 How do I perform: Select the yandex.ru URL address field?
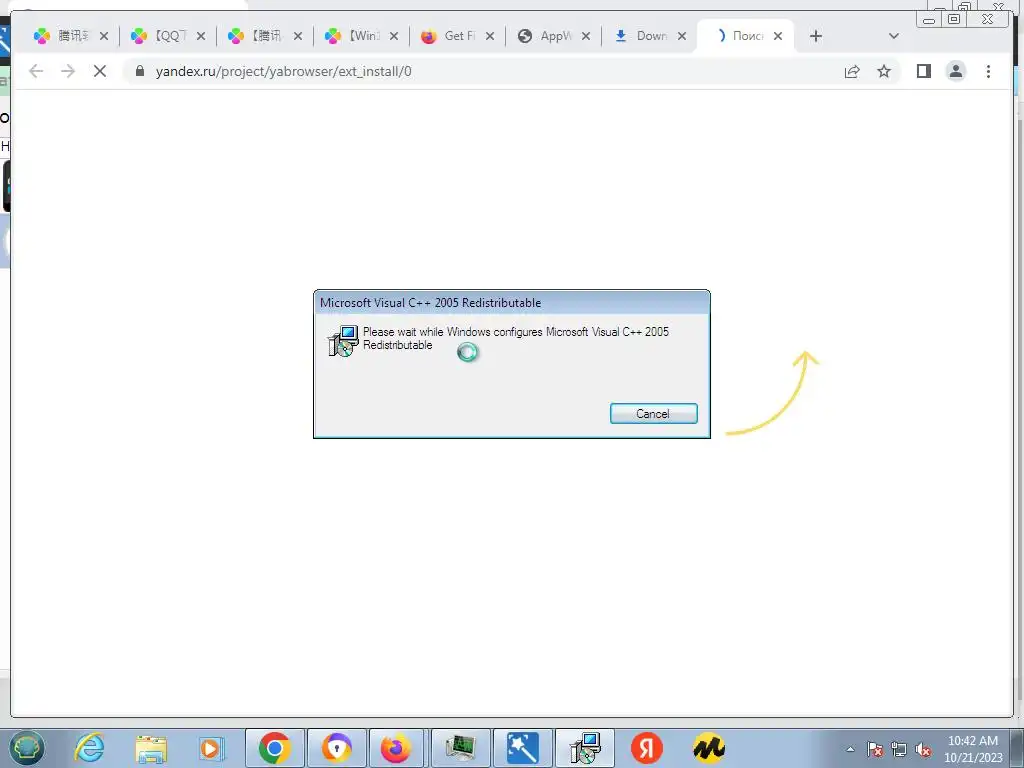(x=283, y=71)
